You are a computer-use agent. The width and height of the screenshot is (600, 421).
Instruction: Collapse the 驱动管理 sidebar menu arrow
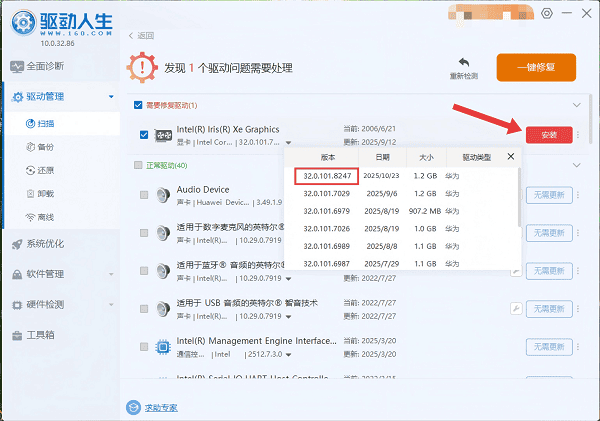tap(112, 97)
